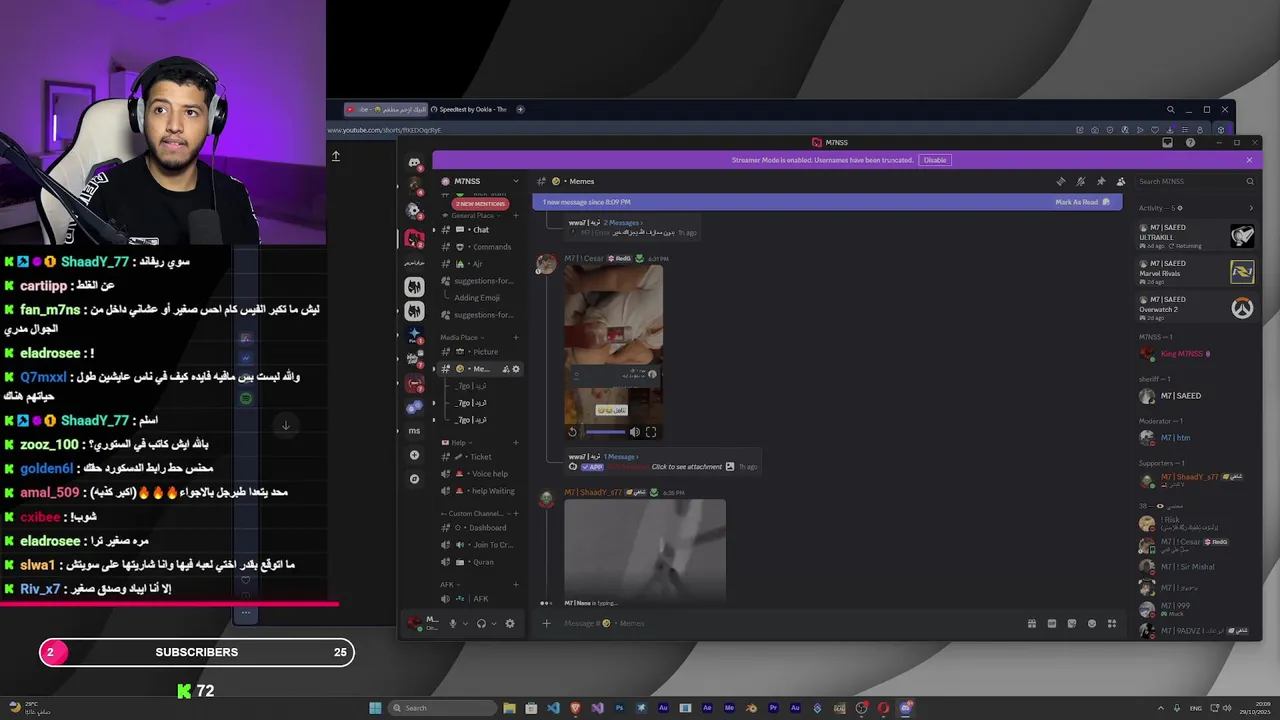The width and height of the screenshot is (1280, 720).
Task: Click to see attachment link
Action: pyautogui.click(x=687, y=467)
